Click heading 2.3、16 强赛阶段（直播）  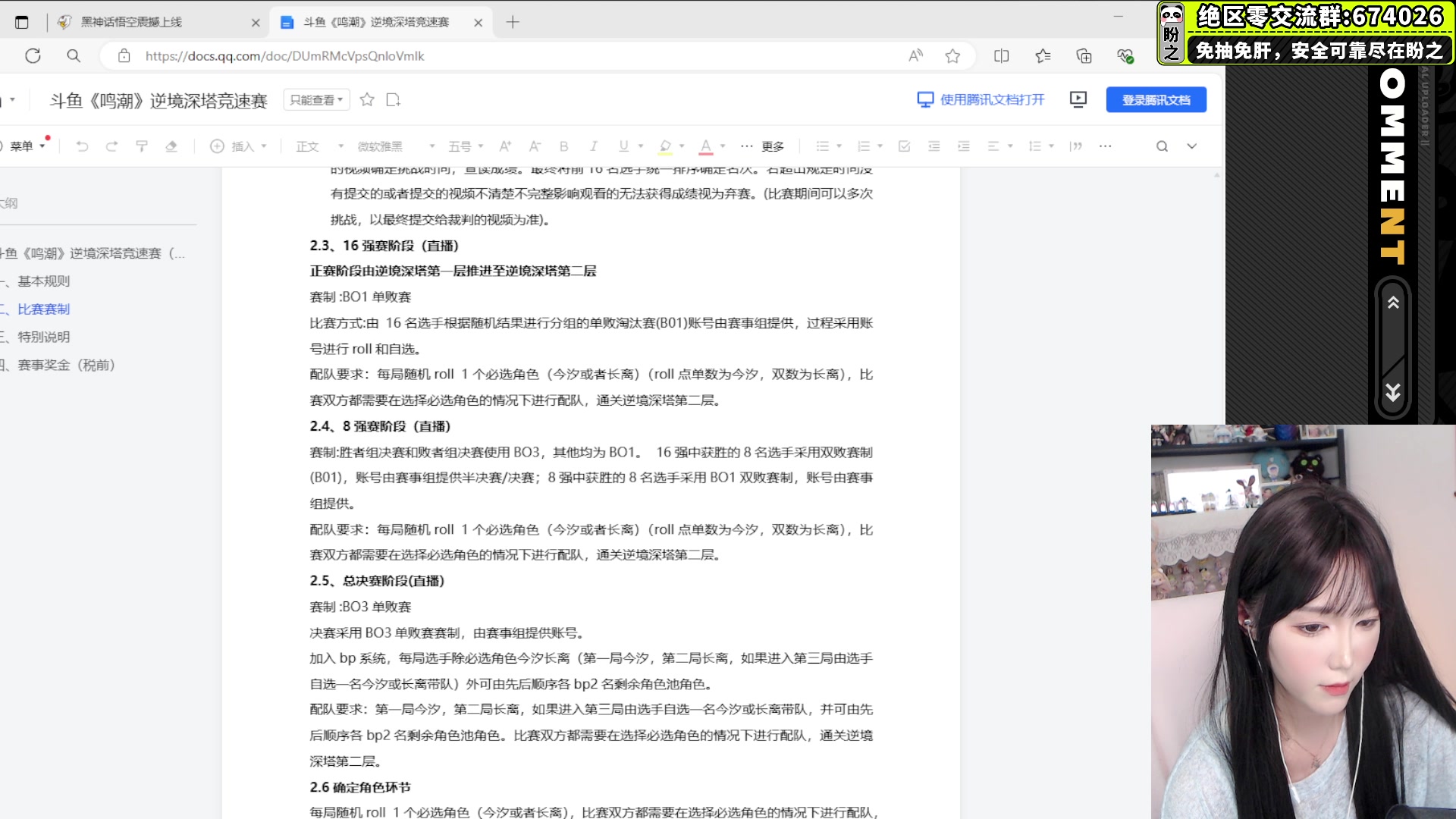pyautogui.click(x=384, y=246)
